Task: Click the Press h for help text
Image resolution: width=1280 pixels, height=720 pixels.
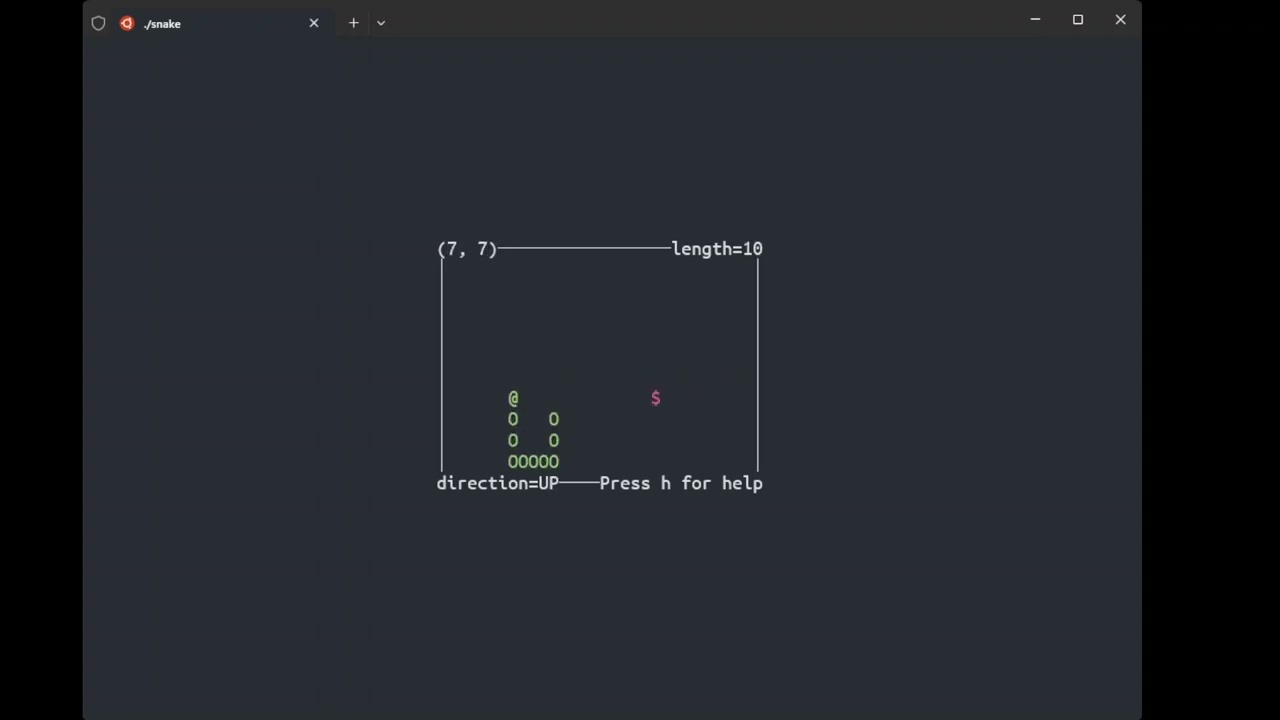Action: pos(681,483)
